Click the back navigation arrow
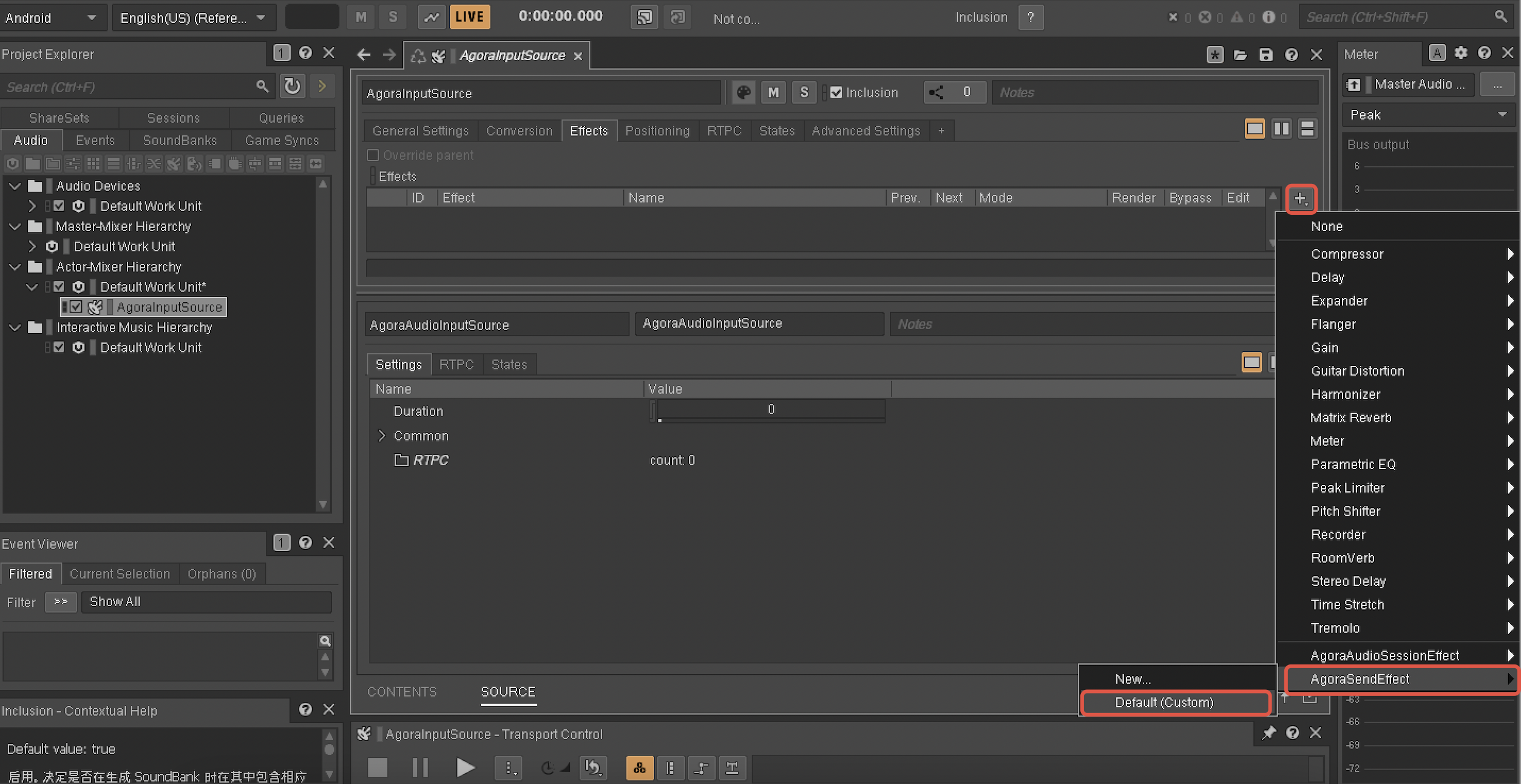1521x784 pixels. click(x=364, y=55)
